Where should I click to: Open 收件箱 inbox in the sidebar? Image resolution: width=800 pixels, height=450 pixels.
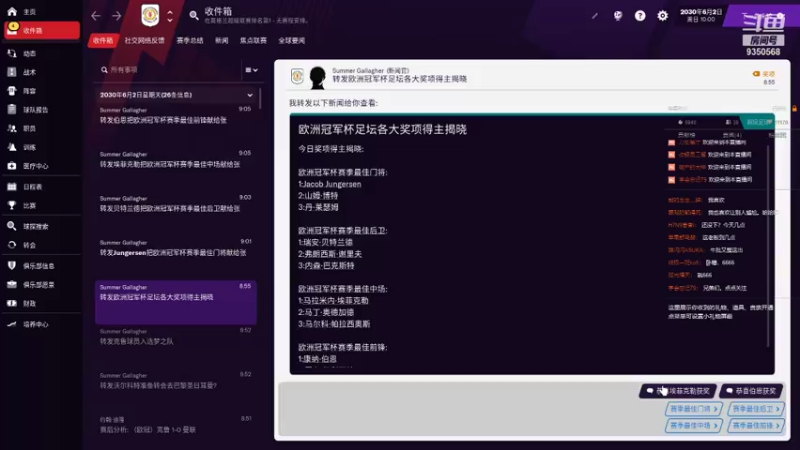(42, 30)
